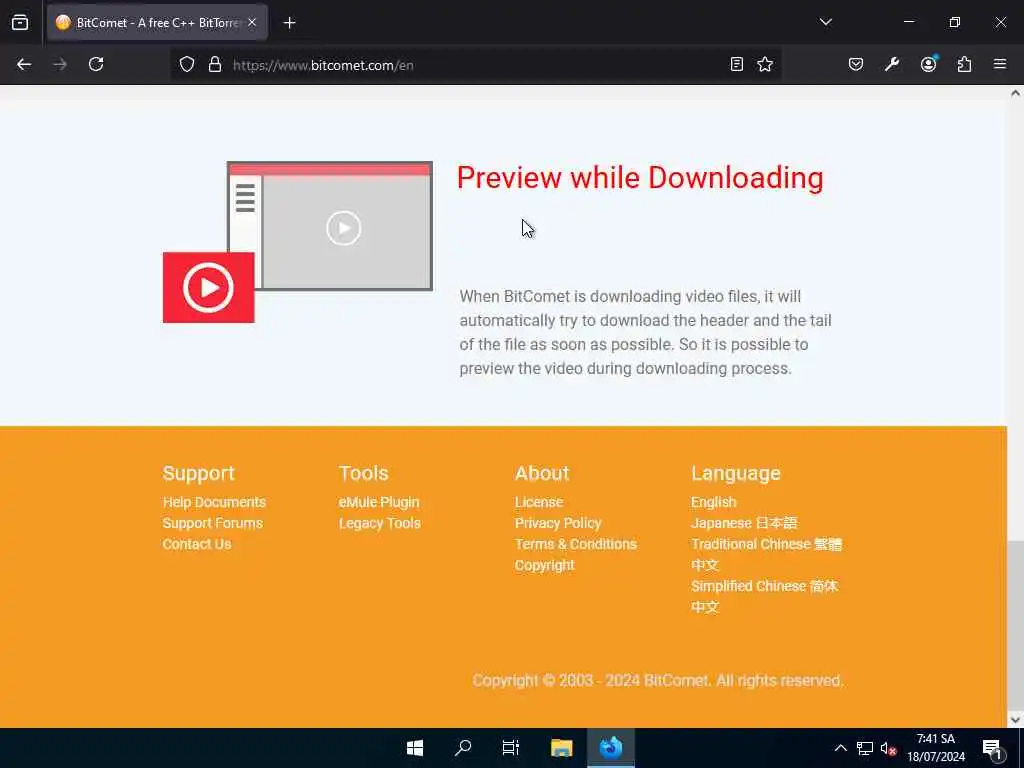Viewport: 1024px width, 768px height.
Task: Expand the list all tabs chevron
Action: 825,22
